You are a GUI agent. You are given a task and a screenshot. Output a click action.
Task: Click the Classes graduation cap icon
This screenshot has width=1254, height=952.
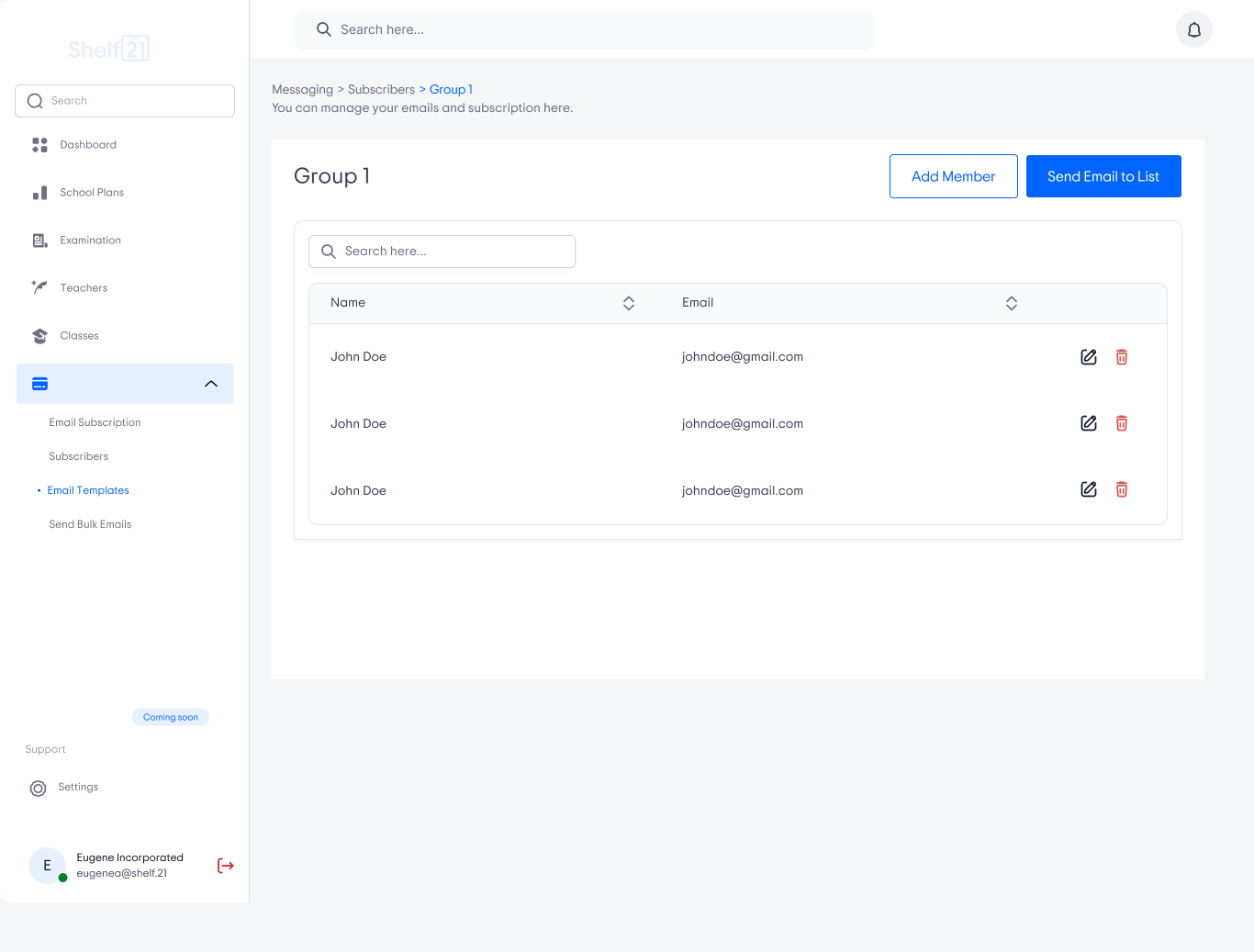pyautogui.click(x=39, y=336)
